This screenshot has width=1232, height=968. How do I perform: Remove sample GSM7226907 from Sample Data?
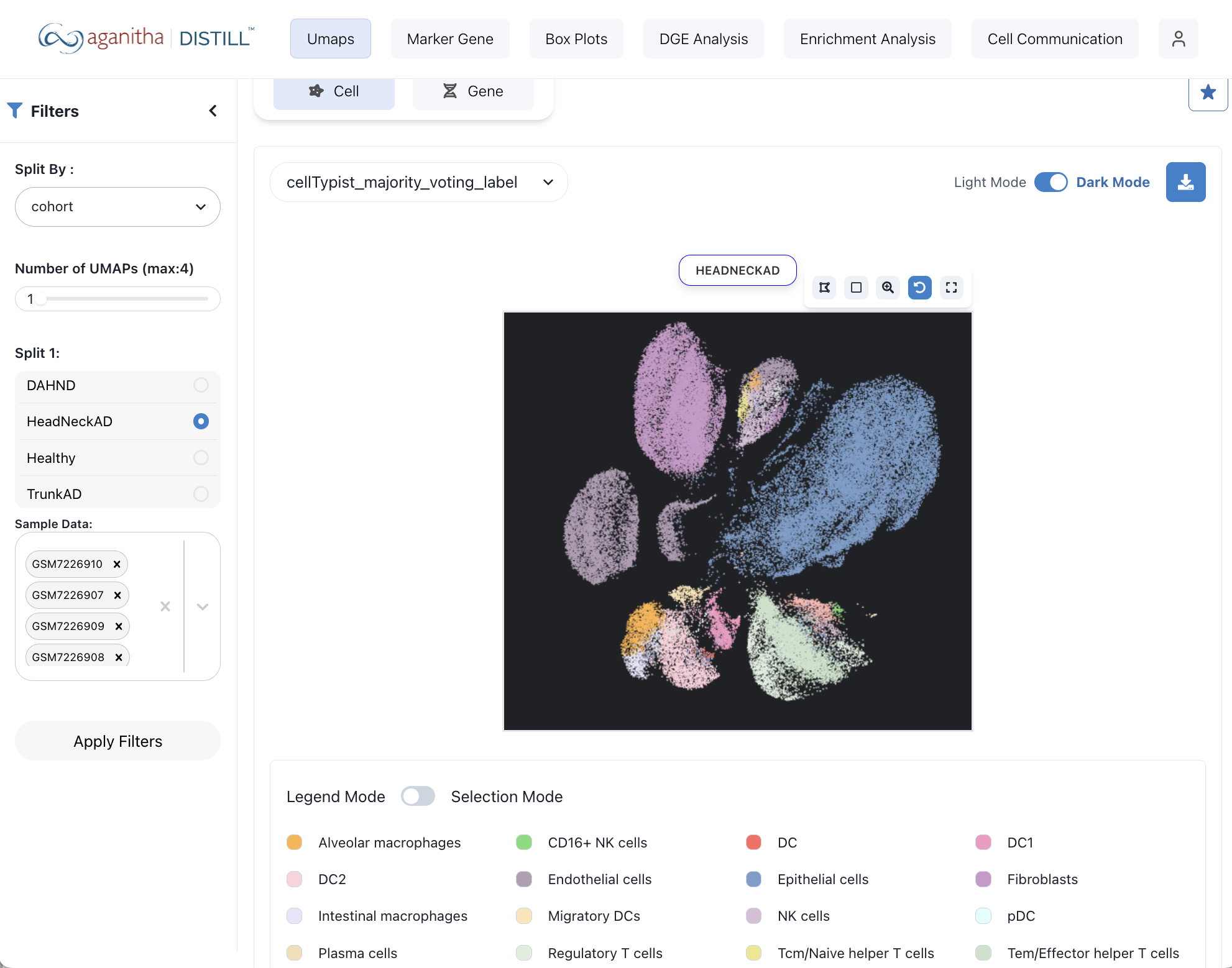click(117, 595)
